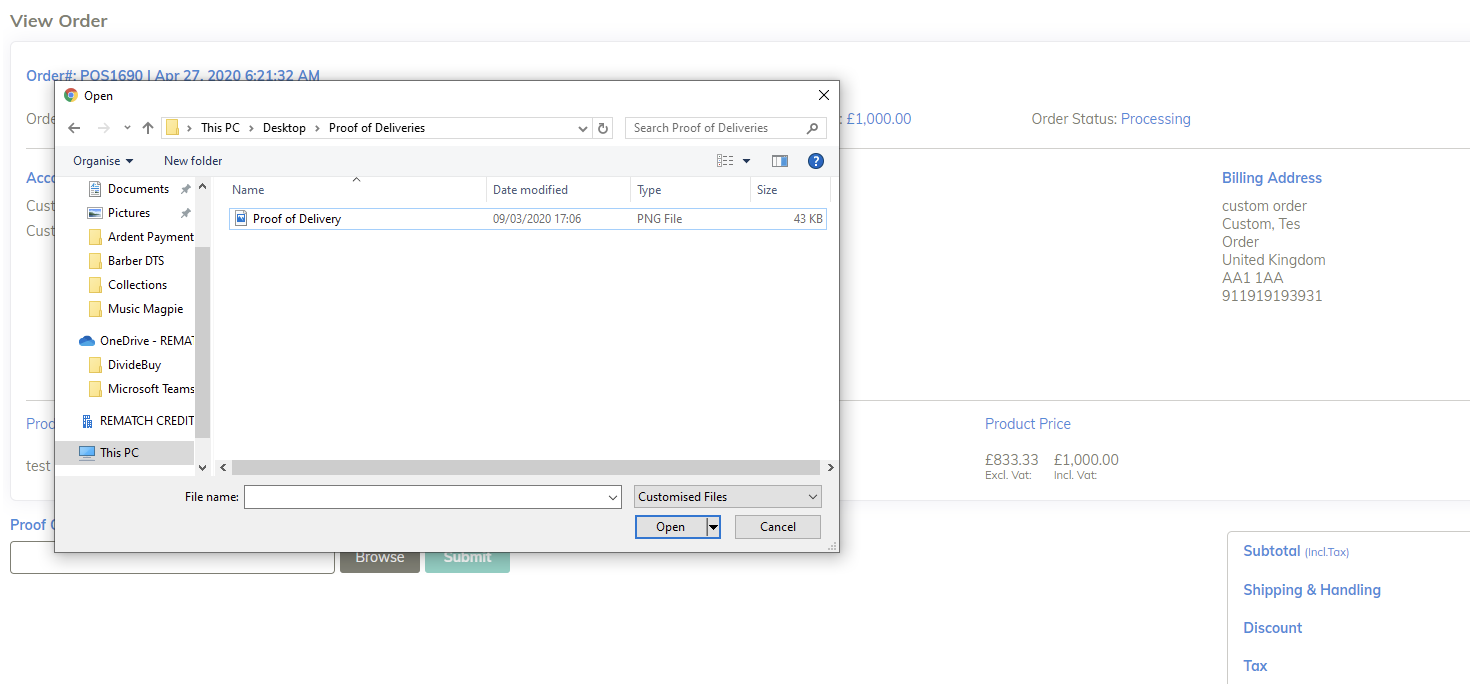Refresh the Proof of Deliveries folder
The image size is (1470, 684).
pyautogui.click(x=602, y=128)
